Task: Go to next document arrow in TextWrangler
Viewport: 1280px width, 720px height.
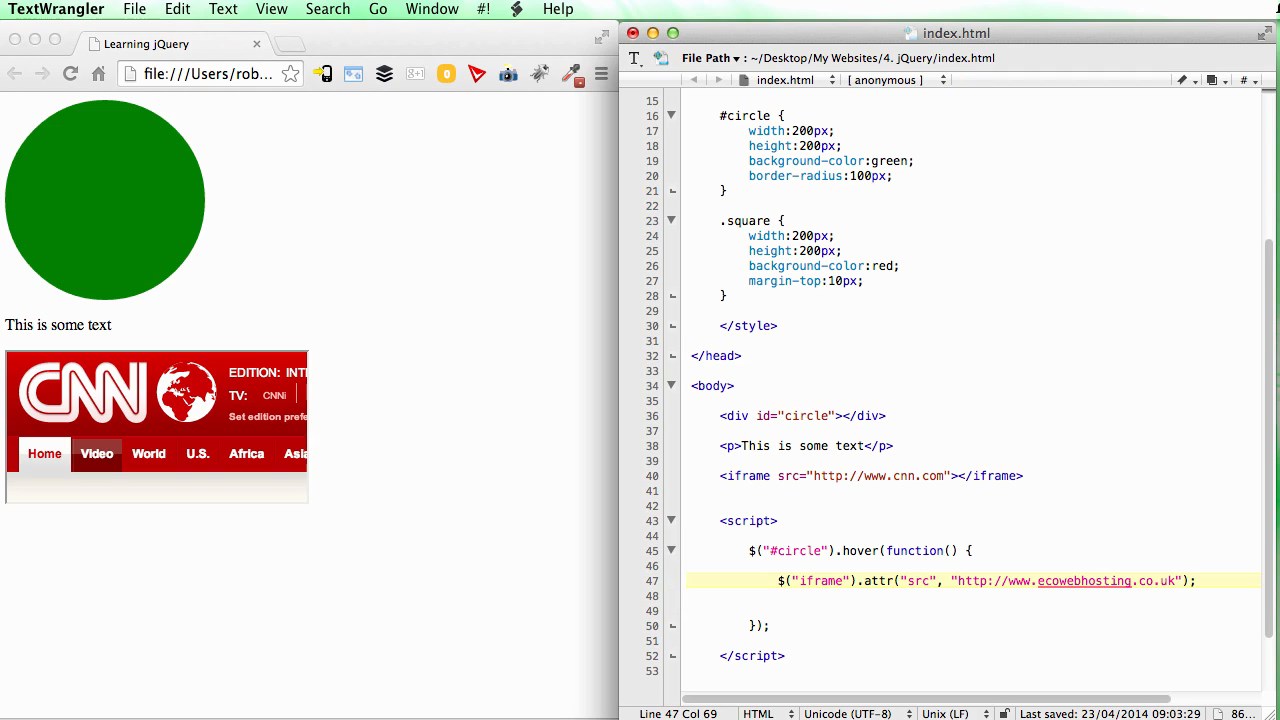Action: pyautogui.click(x=718, y=80)
